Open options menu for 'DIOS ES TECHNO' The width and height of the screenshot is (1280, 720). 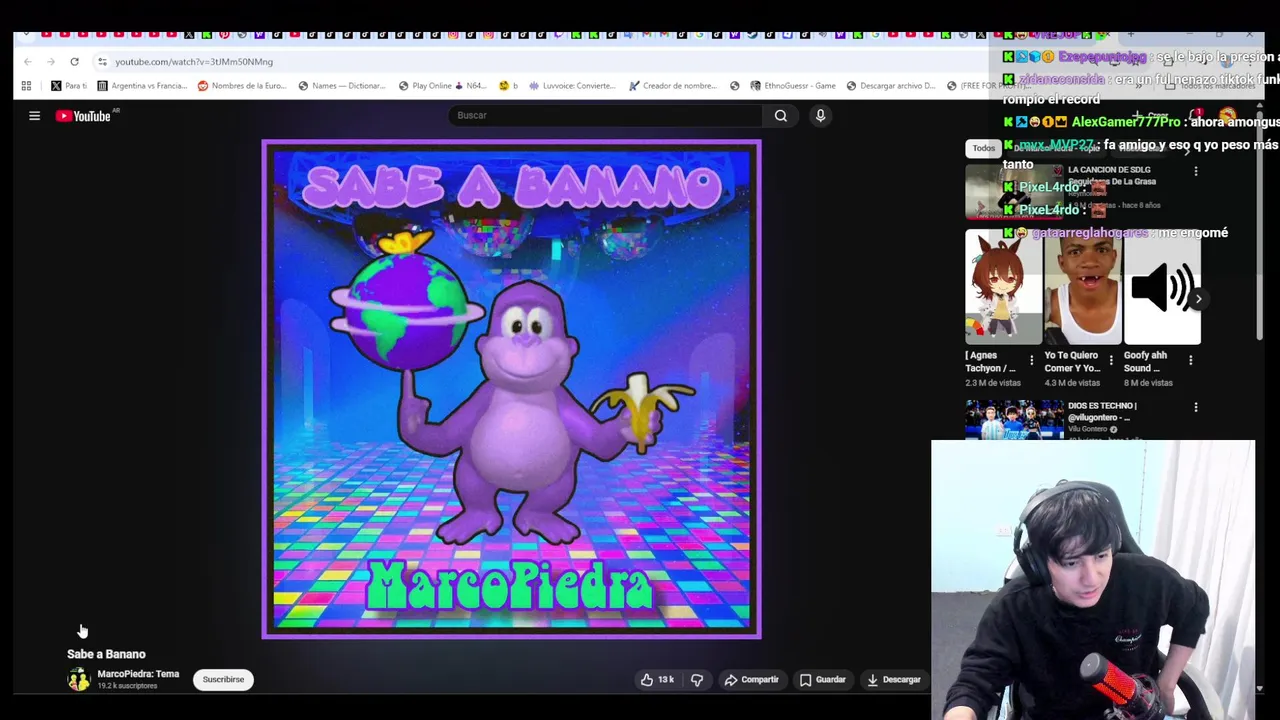click(x=1196, y=408)
